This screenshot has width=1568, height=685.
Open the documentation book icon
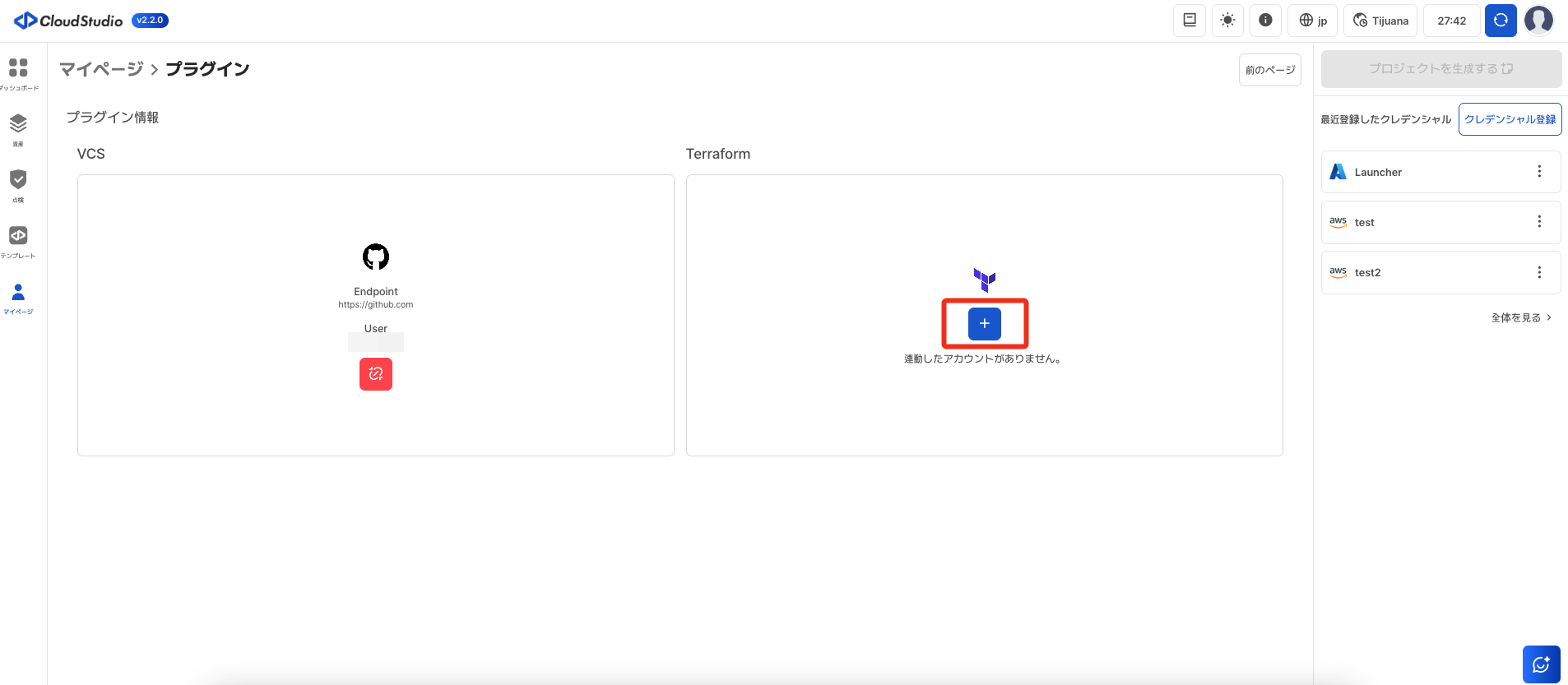point(1189,21)
